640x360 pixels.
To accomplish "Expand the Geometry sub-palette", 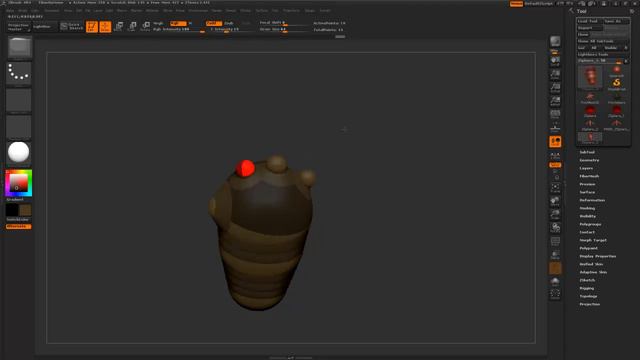I will click(589, 160).
